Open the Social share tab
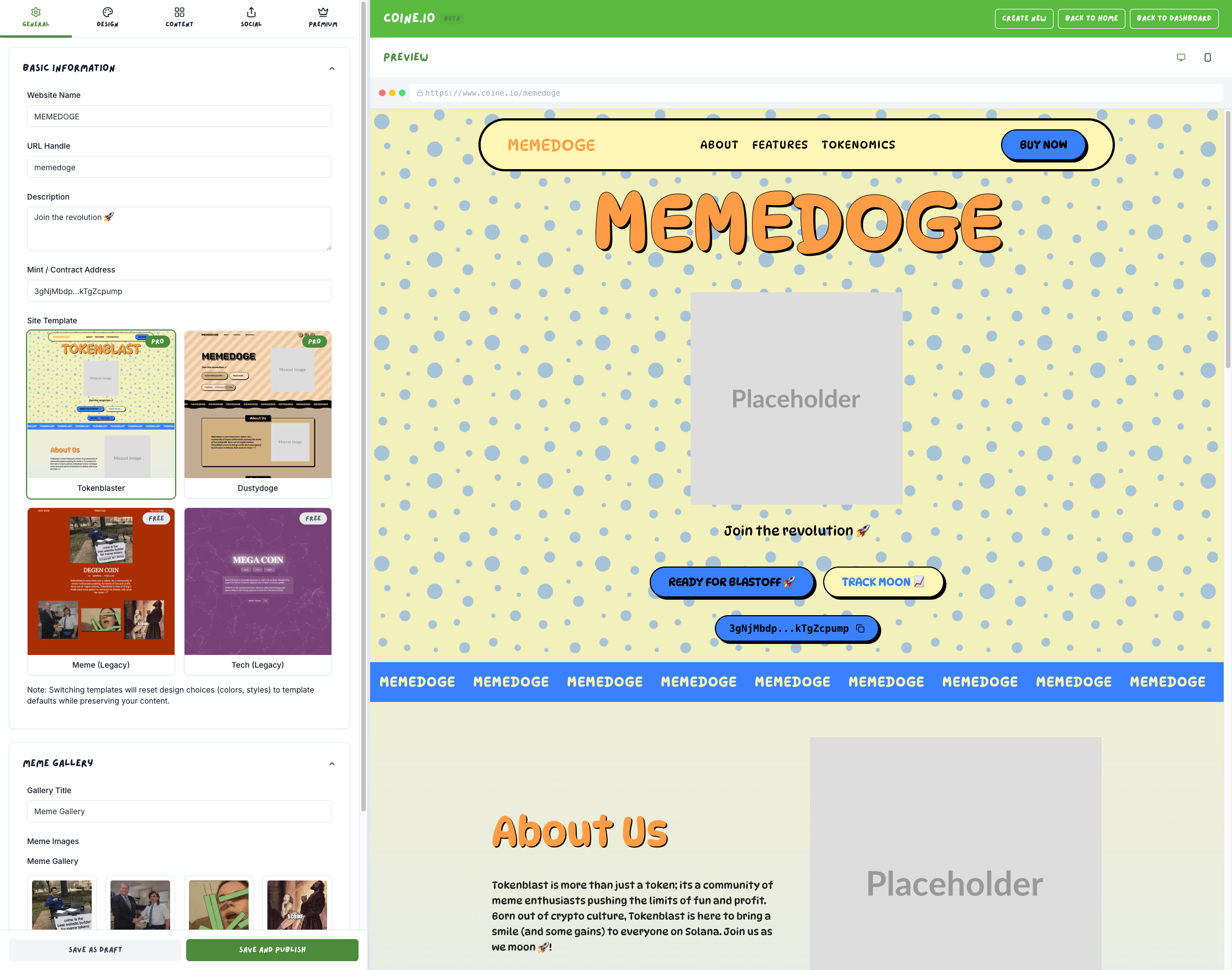This screenshot has height=970, width=1232. click(x=251, y=17)
